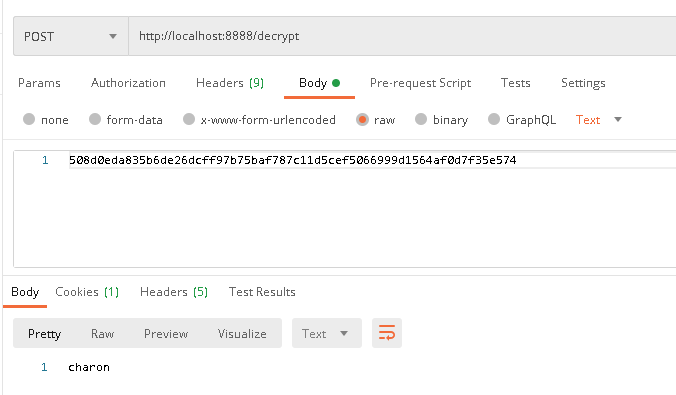This screenshot has width=676, height=395.
Task: Go to the Tests tab
Action: point(516,83)
